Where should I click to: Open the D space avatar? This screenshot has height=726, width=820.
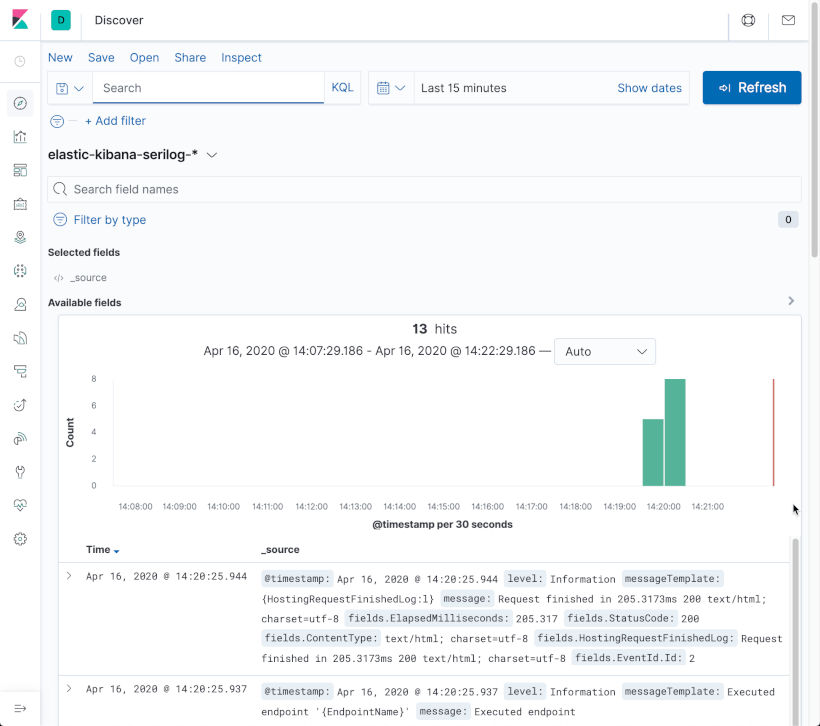[x=61, y=20]
